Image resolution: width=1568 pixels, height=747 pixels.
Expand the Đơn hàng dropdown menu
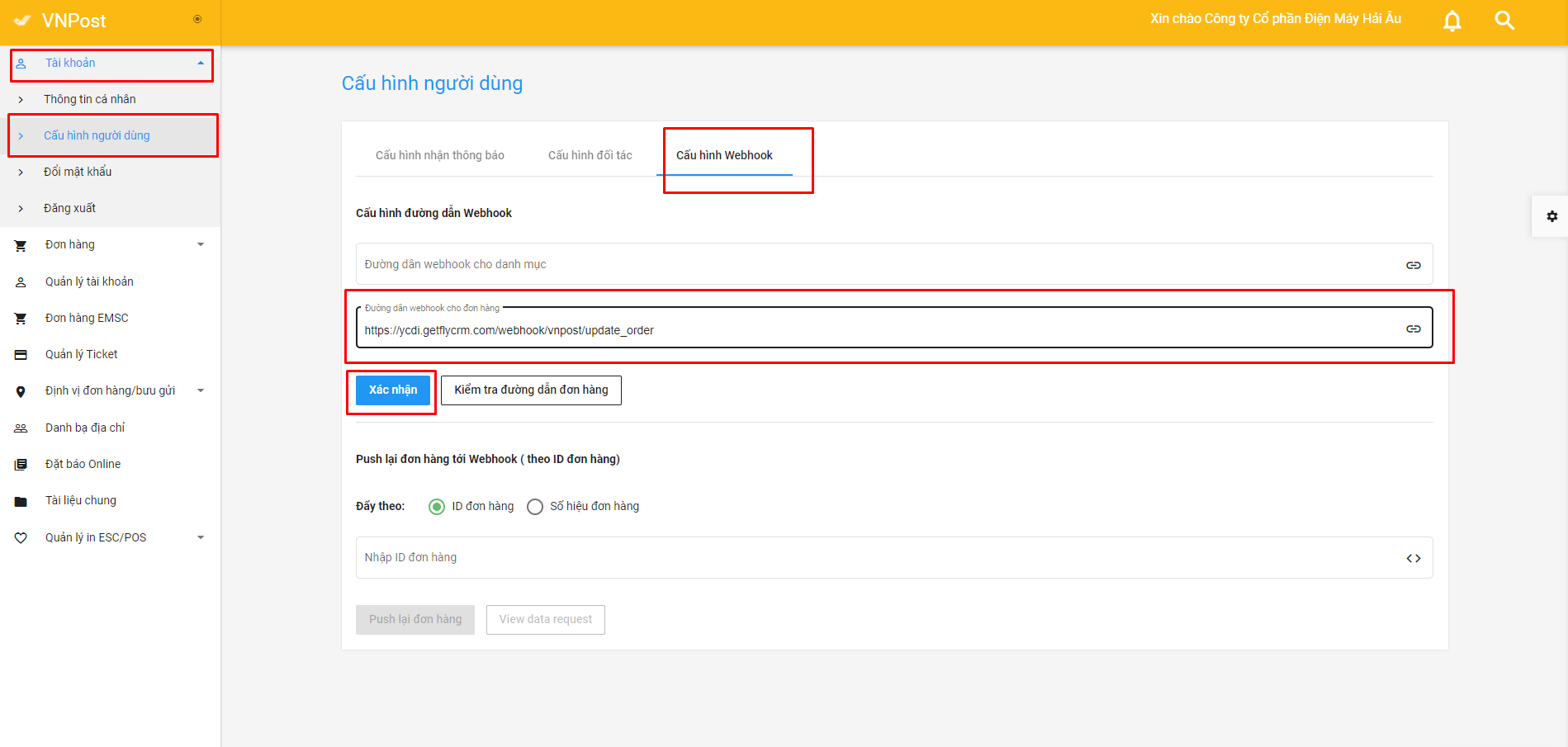pyautogui.click(x=200, y=245)
